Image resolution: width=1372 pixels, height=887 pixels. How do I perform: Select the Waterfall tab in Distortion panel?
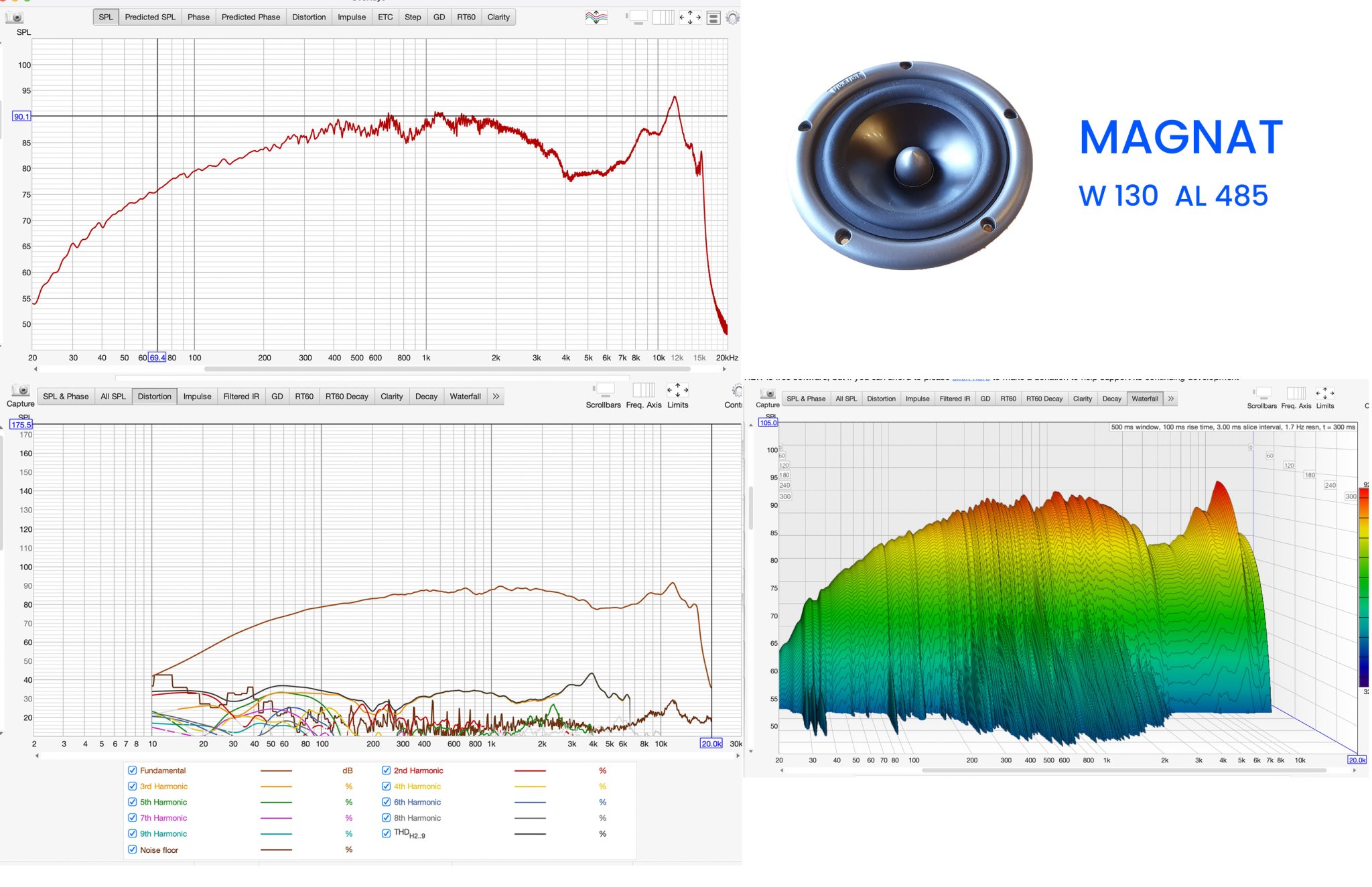[x=465, y=397]
